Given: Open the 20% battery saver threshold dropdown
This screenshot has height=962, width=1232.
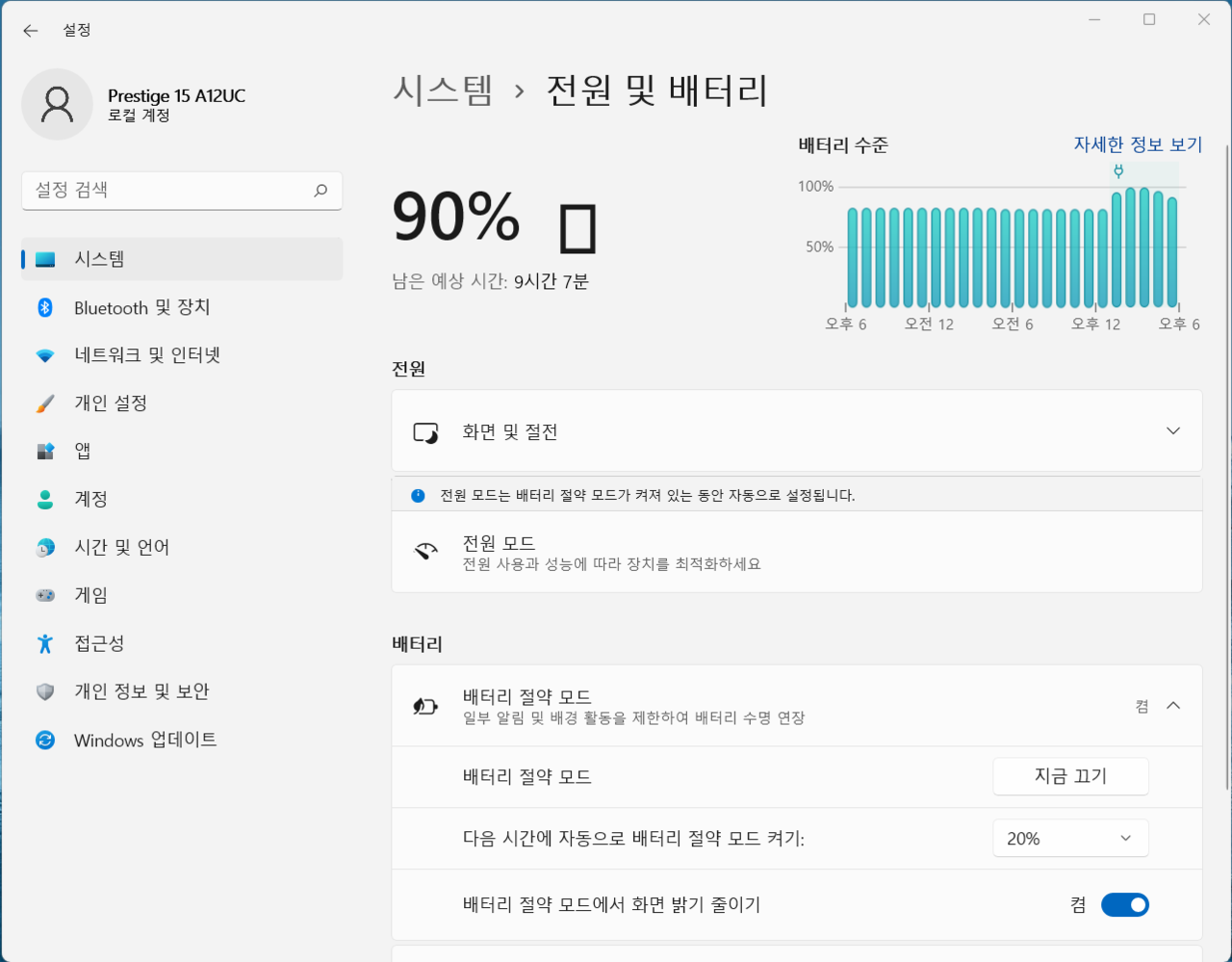Looking at the screenshot, I should pos(1069,839).
